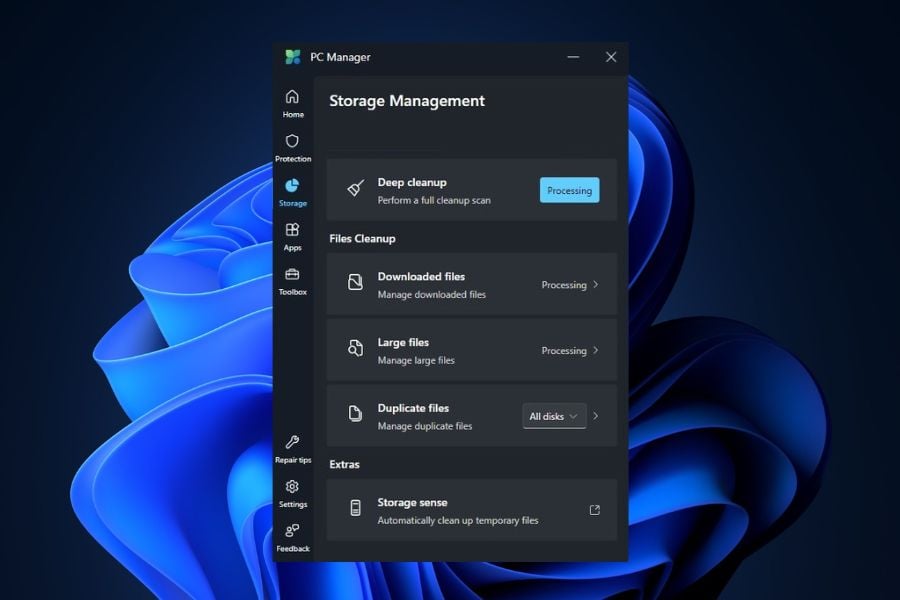
Task: Expand the Downloaded files chevron arrow
Action: 596,285
